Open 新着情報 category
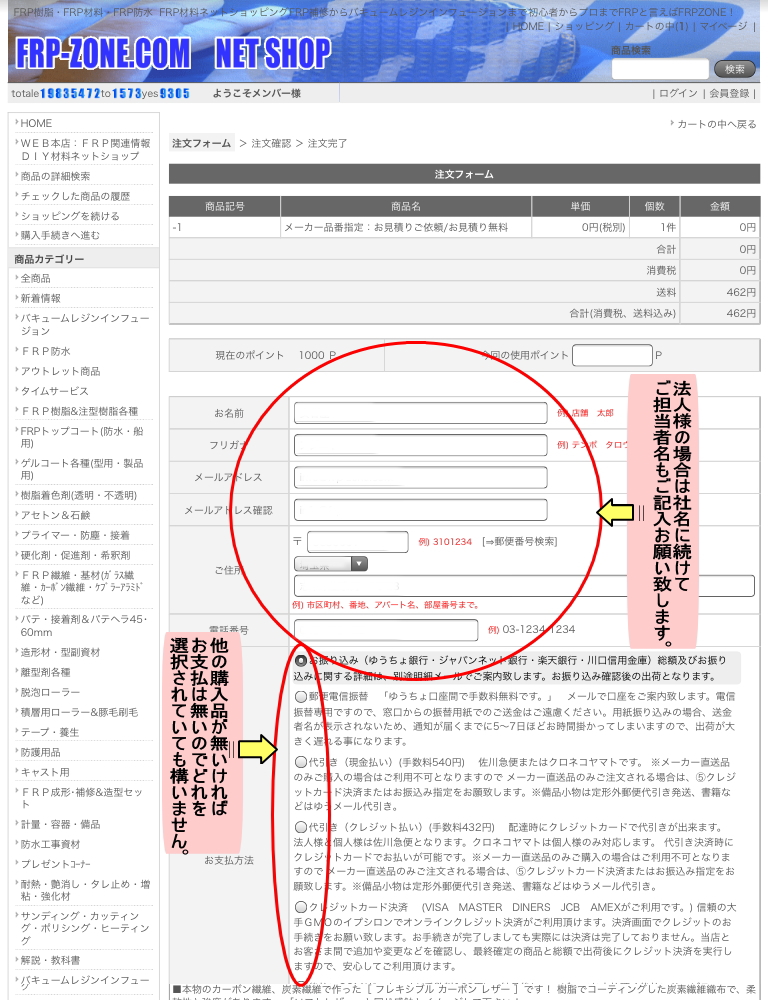 (40, 298)
